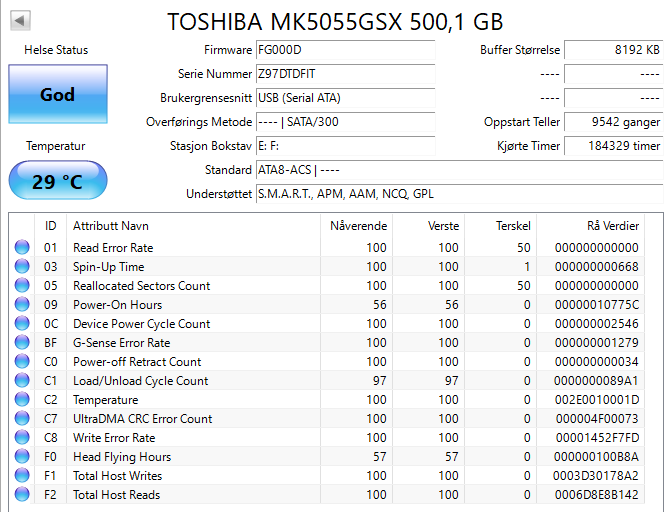Click status icon for Write Error Rate
Viewport: 668px width, 512px height.
pos(22,437)
